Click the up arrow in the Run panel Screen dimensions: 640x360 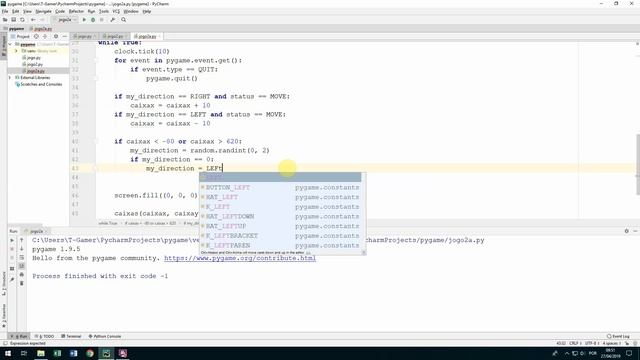pyautogui.click(x=22, y=240)
